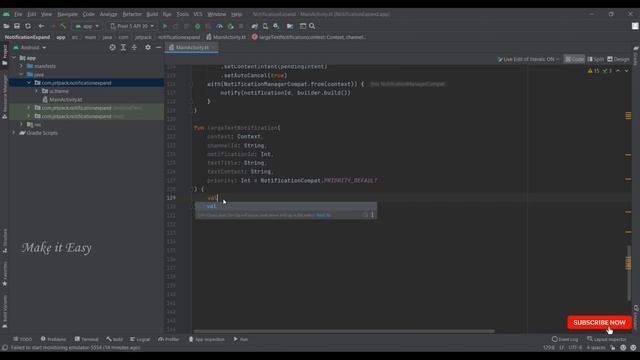The height and width of the screenshot is (360, 640).
Task: Click Search Everywhere magnifier icon
Action: tap(312, 26)
